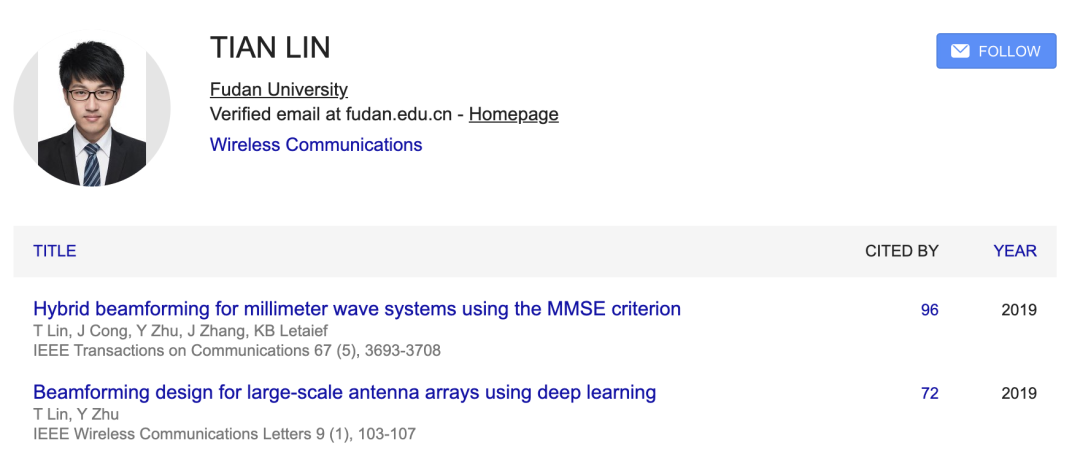Image resolution: width=1080 pixels, height=454 pixels.
Task: Open the Beamforming design deep learning paper
Action: pyautogui.click(x=344, y=392)
